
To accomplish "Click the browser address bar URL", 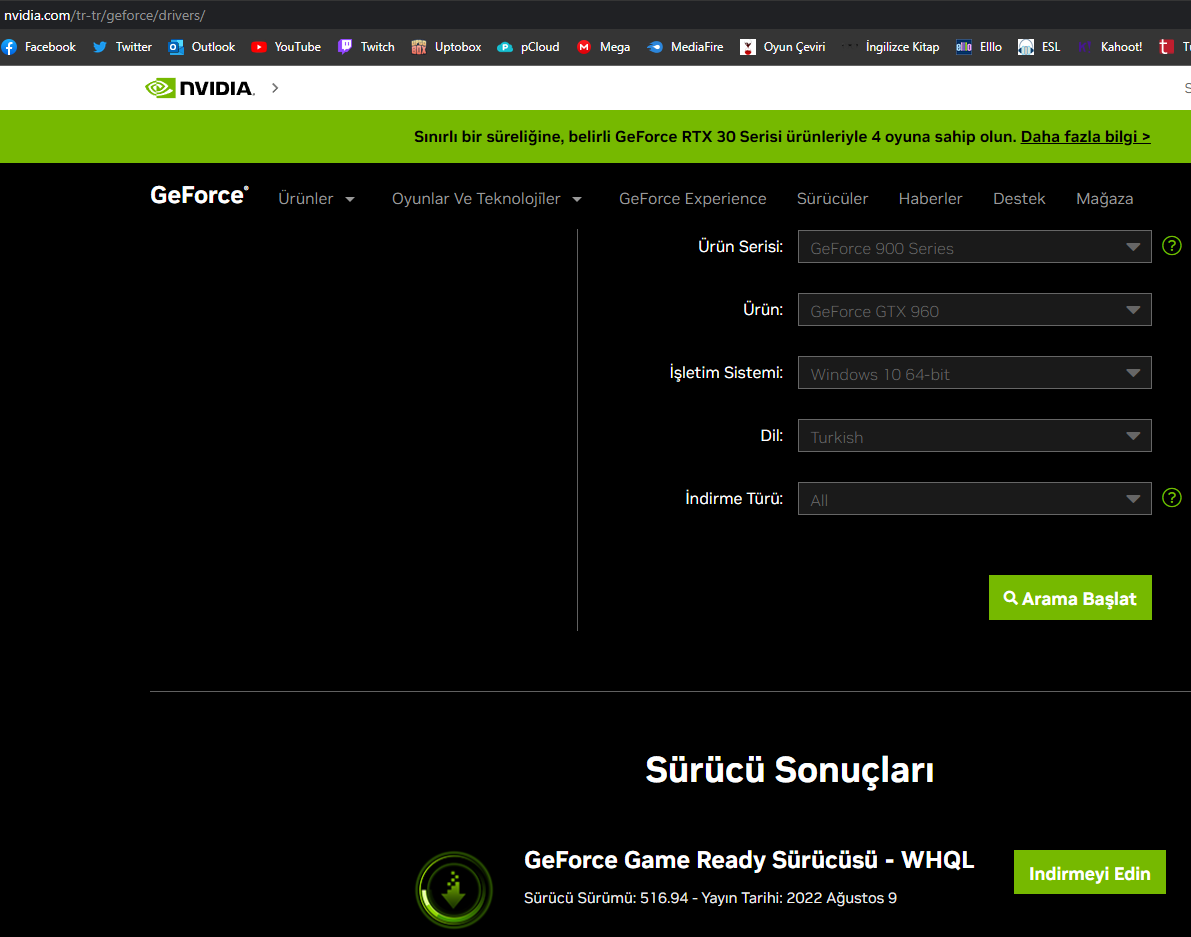I will (x=104, y=15).
